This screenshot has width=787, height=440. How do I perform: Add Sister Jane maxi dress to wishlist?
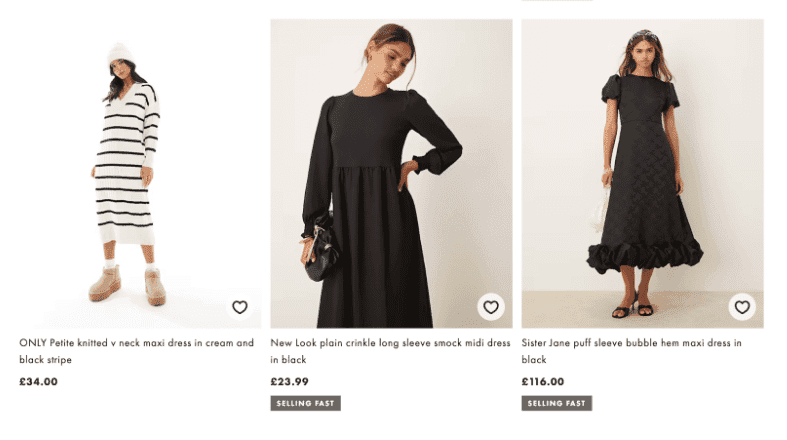(741, 307)
